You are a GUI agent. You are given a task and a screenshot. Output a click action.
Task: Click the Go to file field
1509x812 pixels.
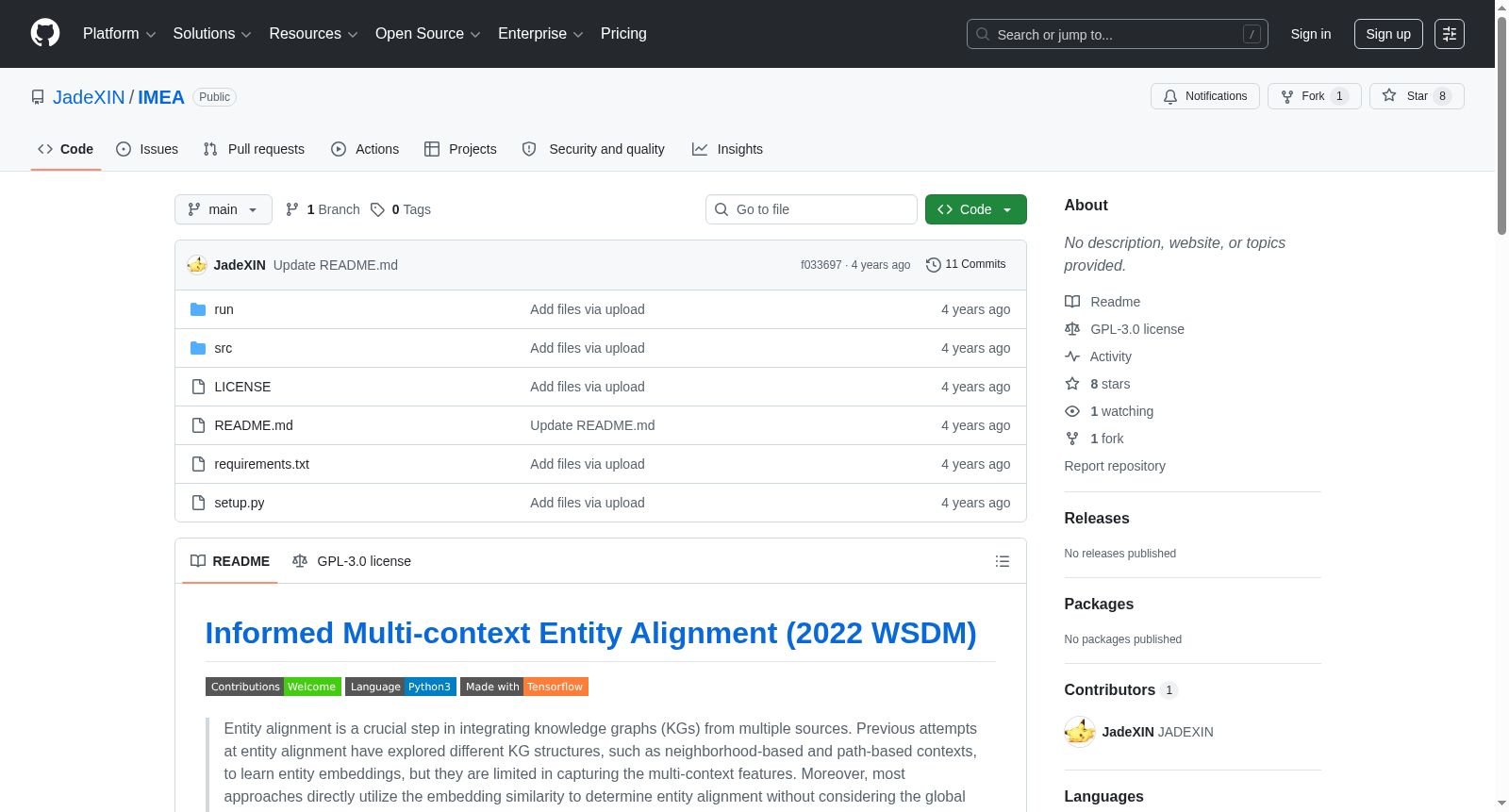click(811, 209)
